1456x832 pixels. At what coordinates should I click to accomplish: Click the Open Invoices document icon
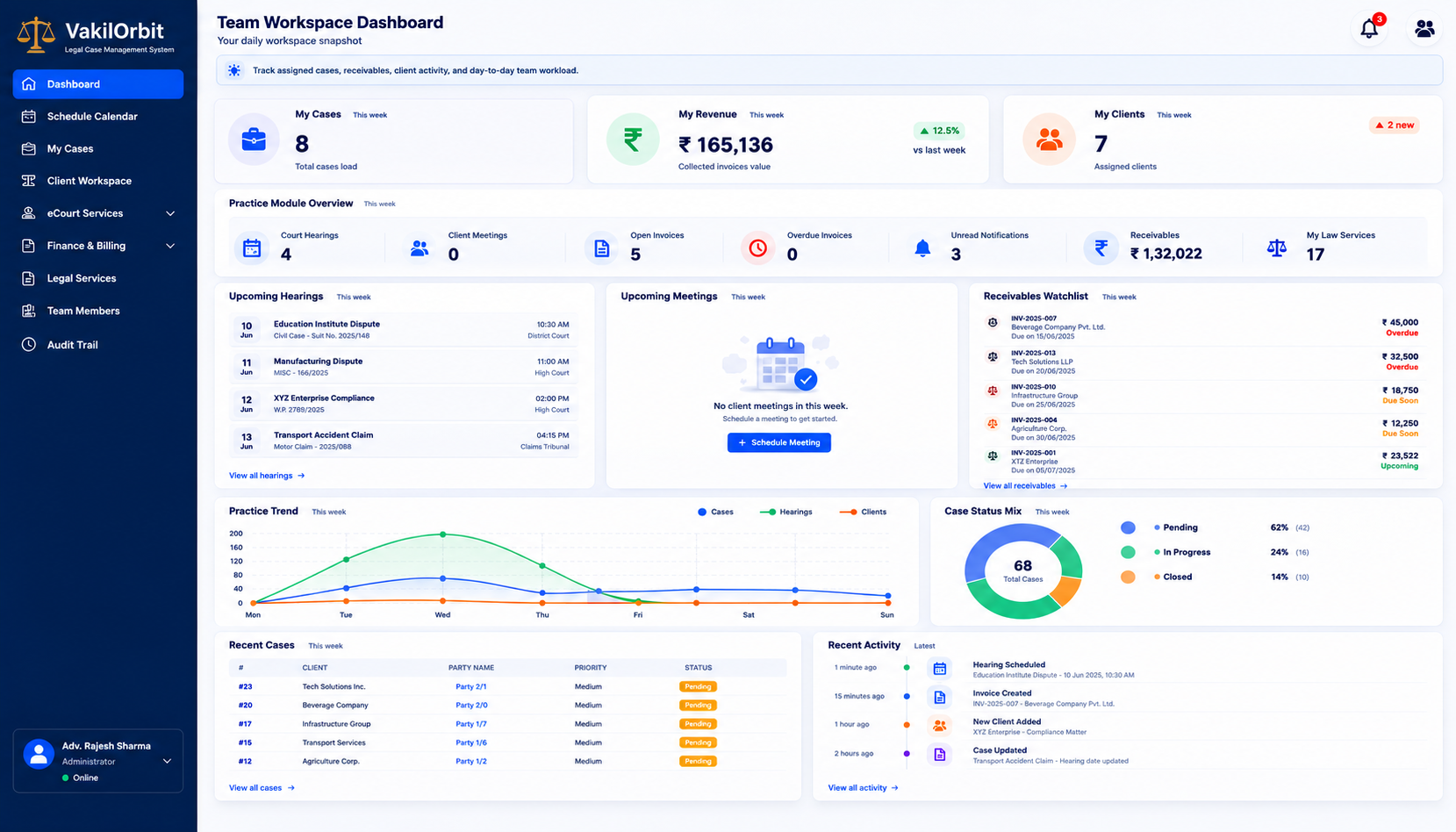[601, 248]
